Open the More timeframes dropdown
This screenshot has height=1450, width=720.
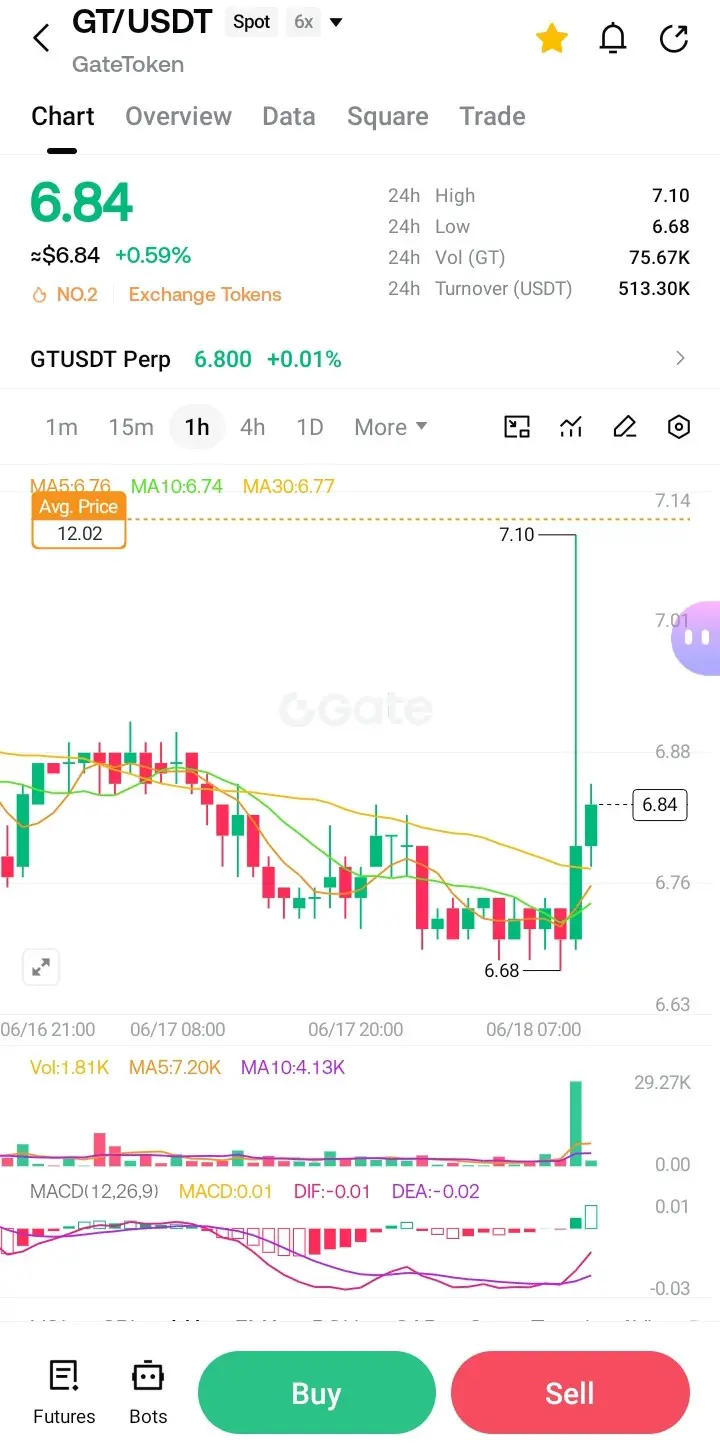pos(391,428)
